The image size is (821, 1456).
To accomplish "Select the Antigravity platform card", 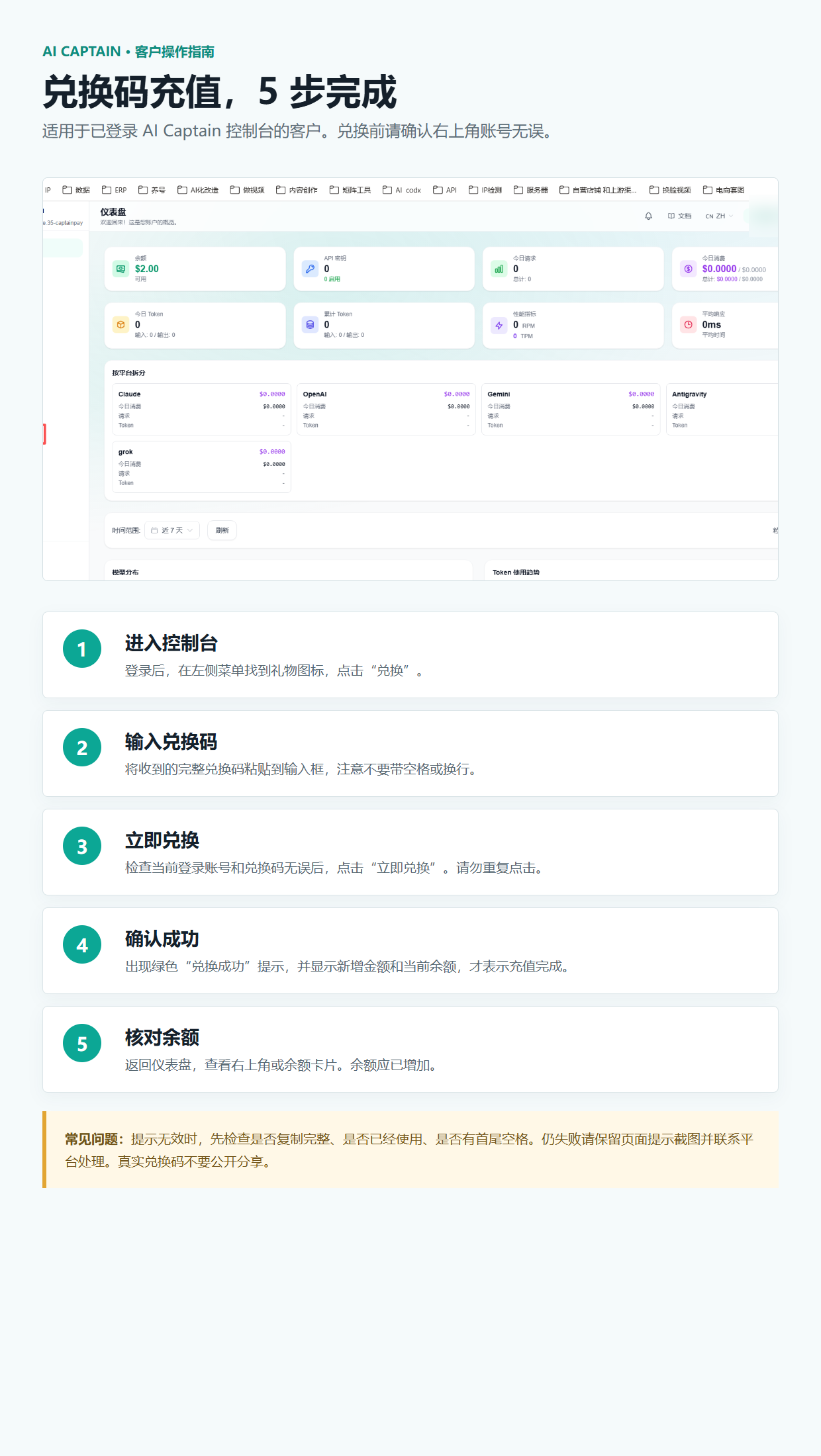I will [x=722, y=409].
